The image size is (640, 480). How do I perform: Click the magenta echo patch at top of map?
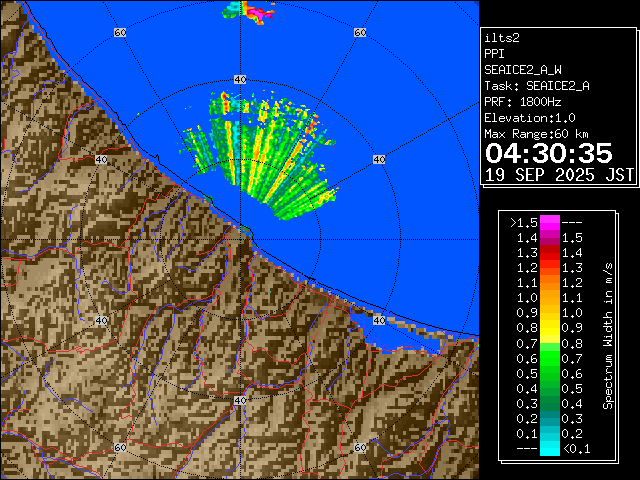point(261,13)
